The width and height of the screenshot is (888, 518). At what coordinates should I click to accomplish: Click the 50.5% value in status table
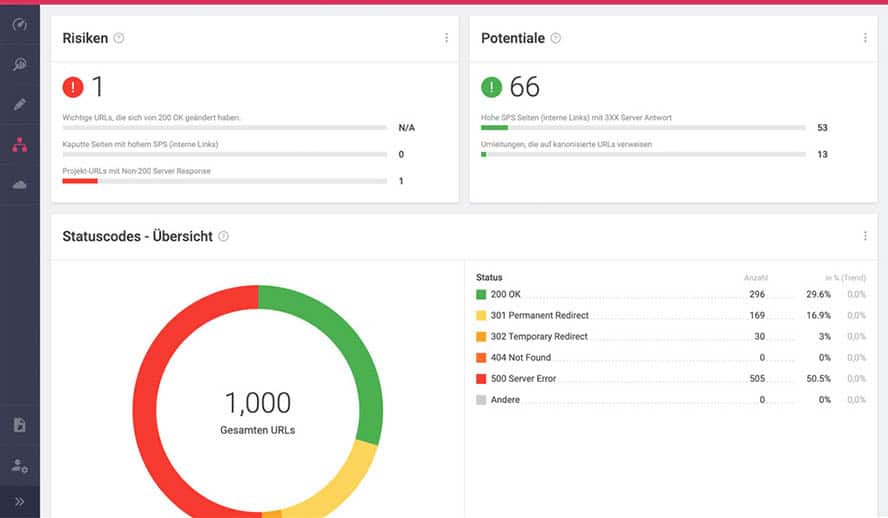tap(818, 379)
